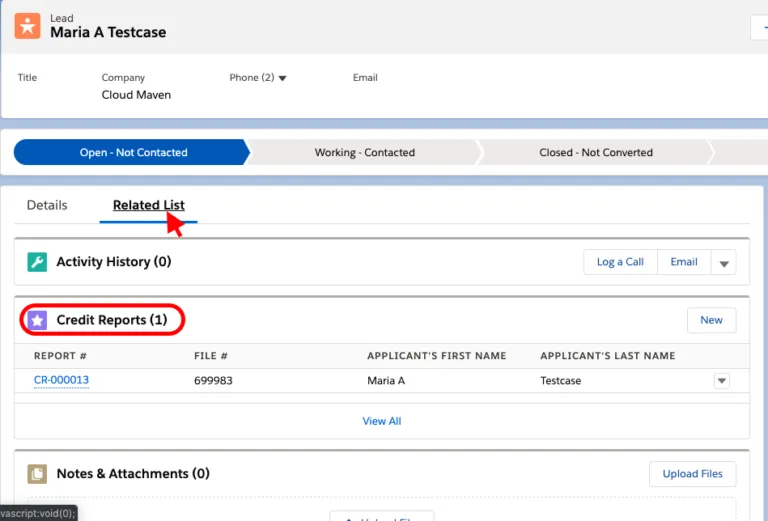
Task: Open the CR-000013 row actions dropdown
Action: [x=721, y=381]
